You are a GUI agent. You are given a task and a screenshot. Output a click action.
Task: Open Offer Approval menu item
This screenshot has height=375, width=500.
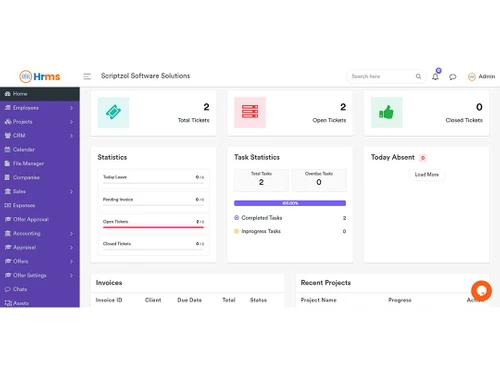(40, 219)
